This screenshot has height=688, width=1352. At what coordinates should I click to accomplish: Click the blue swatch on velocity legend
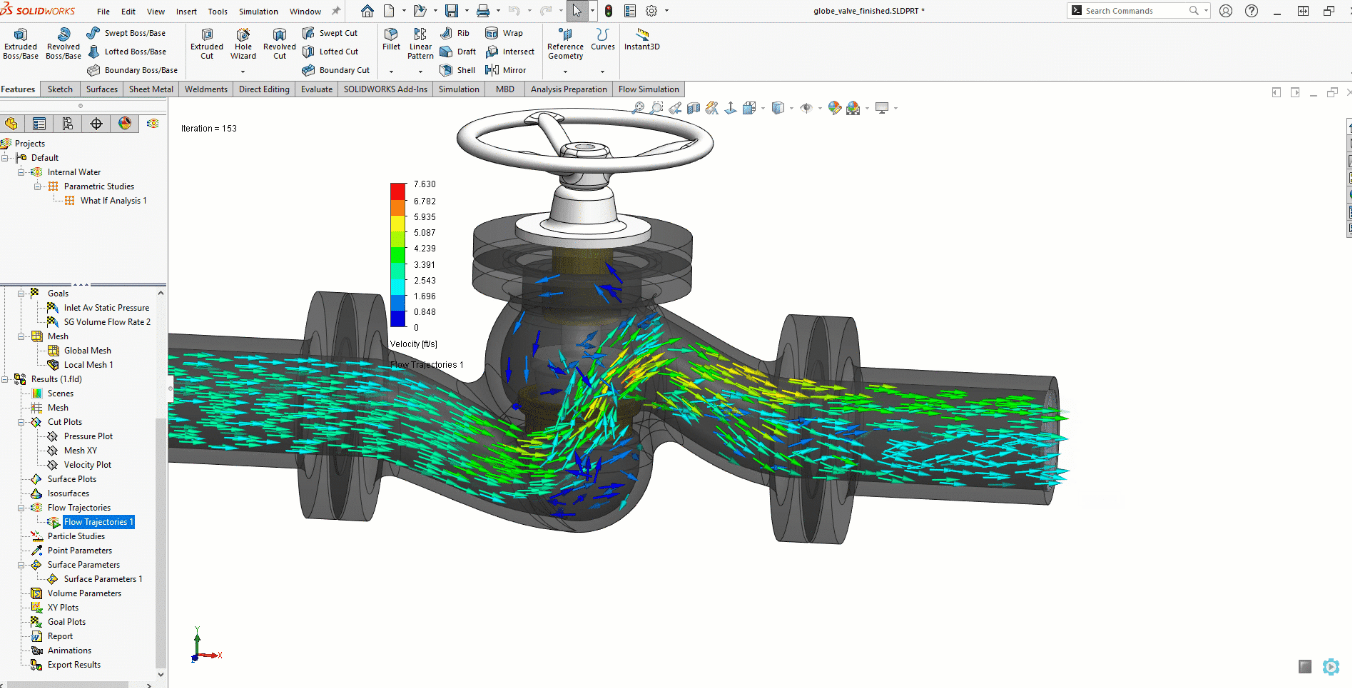tap(398, 320)
